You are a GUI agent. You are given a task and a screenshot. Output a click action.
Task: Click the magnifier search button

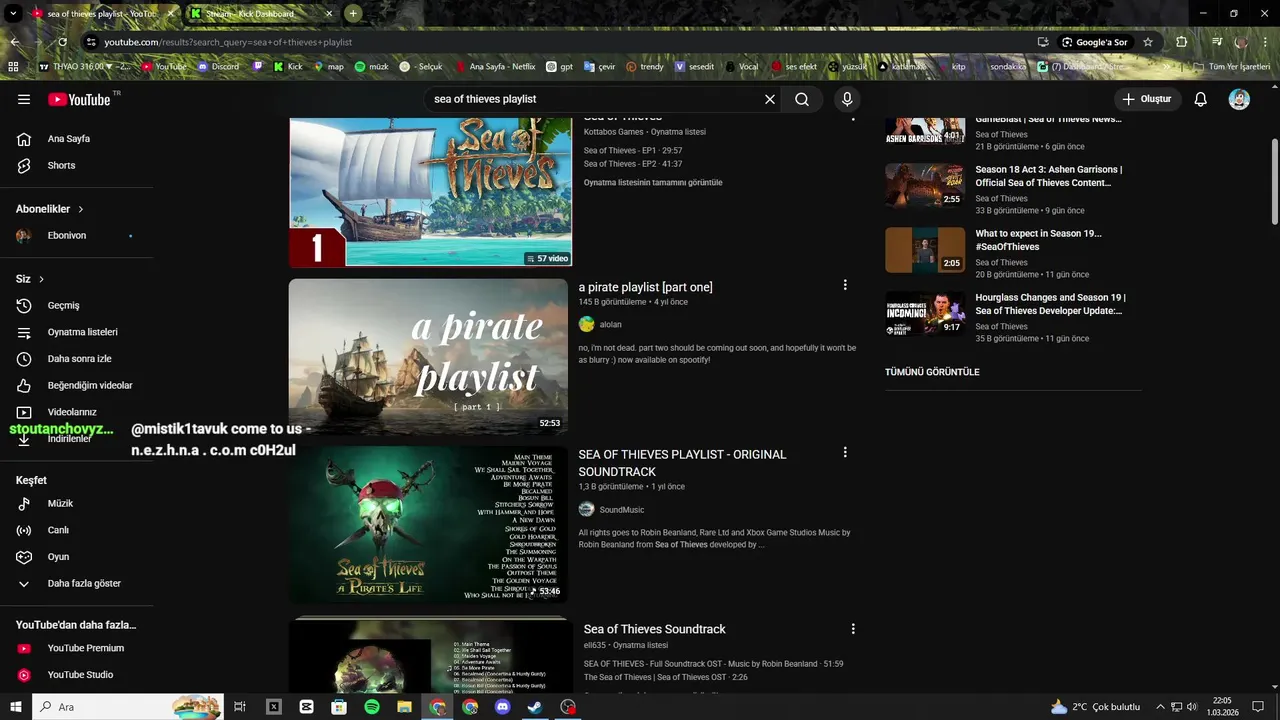pyautogui.click(x=802, y=99)
